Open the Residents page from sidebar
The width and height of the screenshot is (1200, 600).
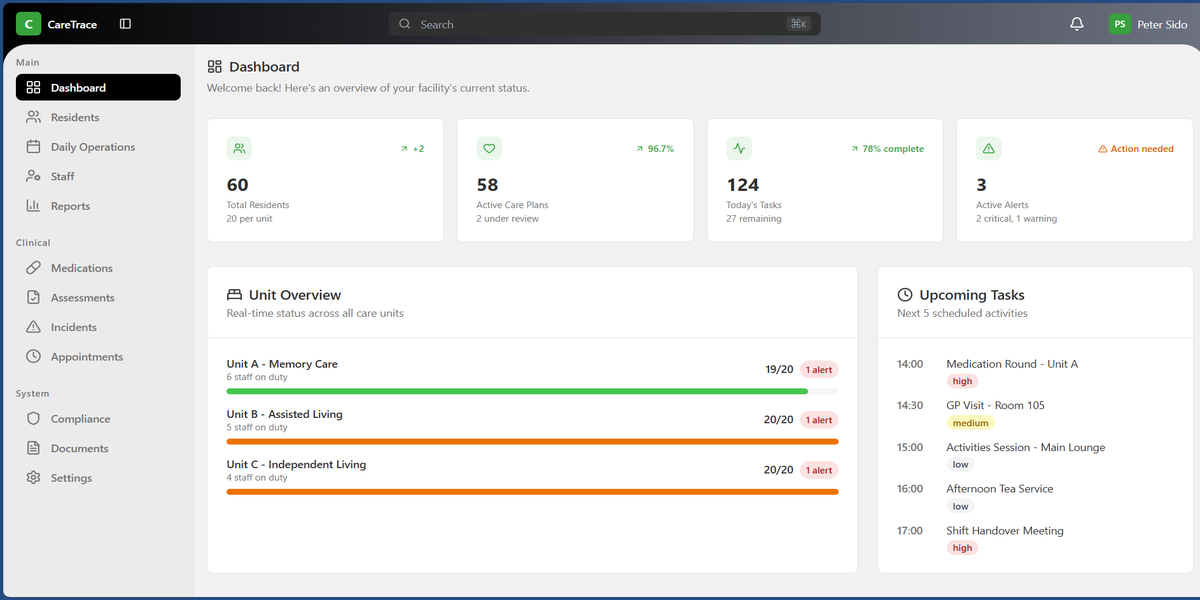coord(75,117)
